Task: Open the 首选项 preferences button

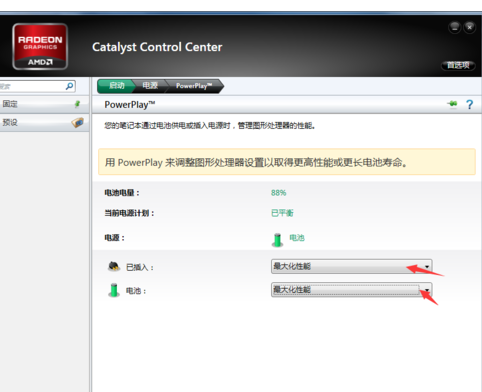Action: point(458,65)
